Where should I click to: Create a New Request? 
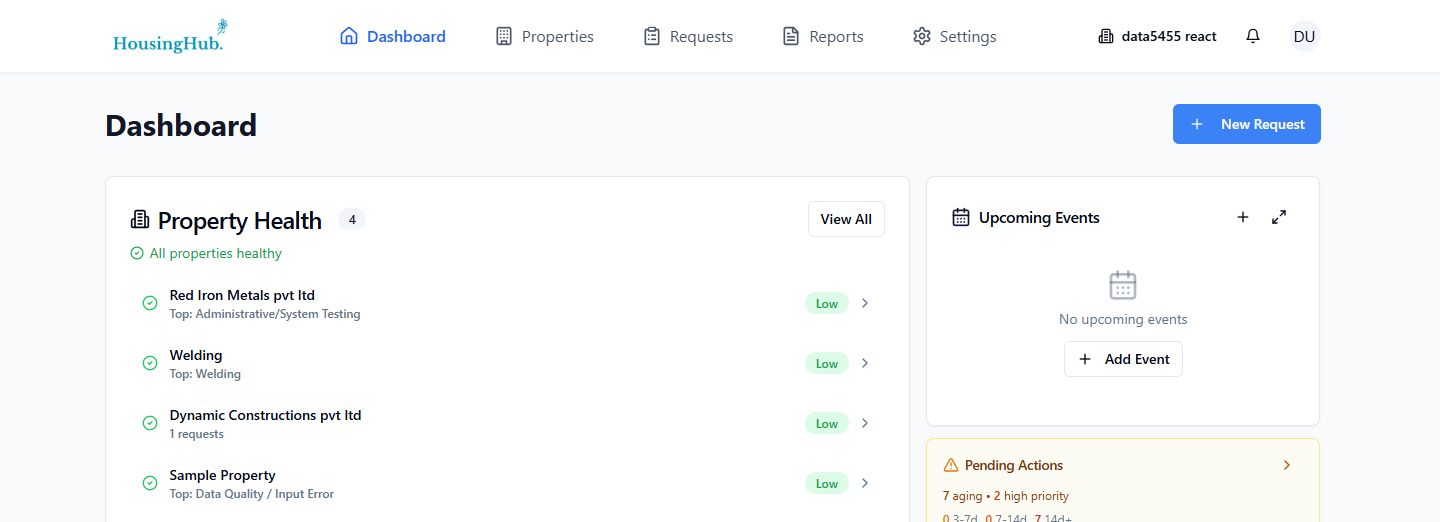pyautogui.click(x=1246, y=124)
